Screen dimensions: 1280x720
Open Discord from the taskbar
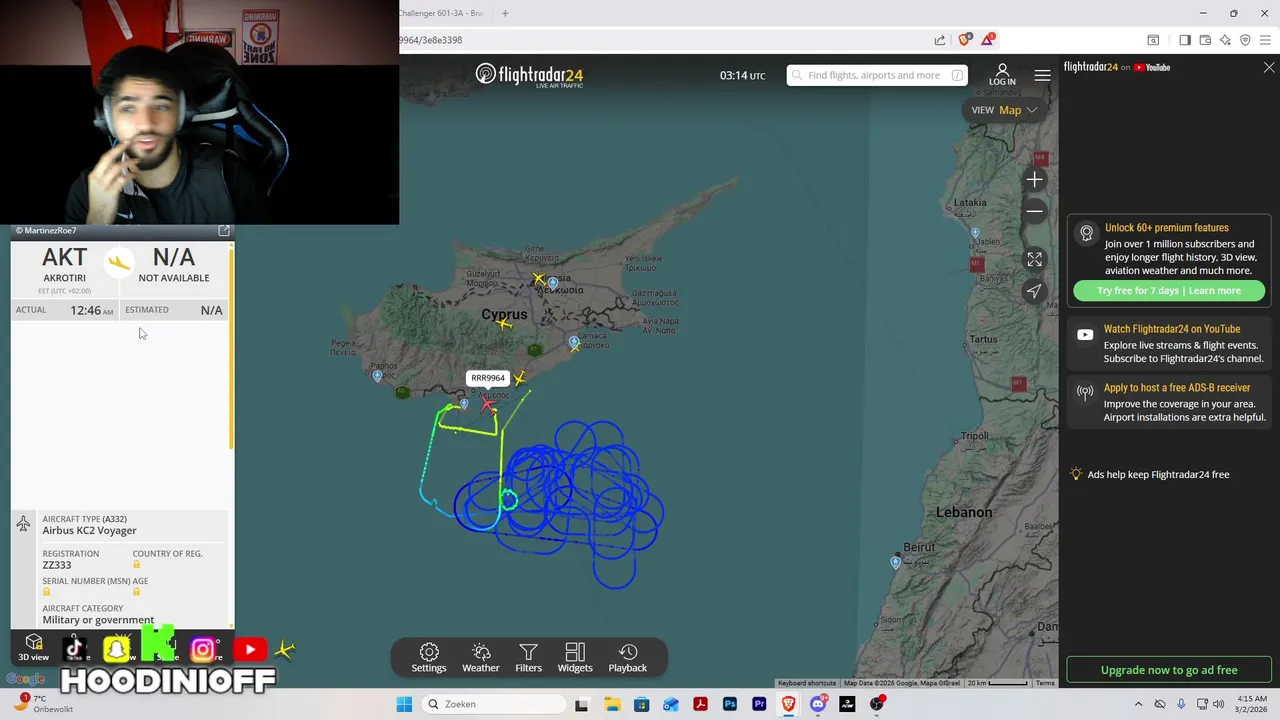click(x=818, y=704)
